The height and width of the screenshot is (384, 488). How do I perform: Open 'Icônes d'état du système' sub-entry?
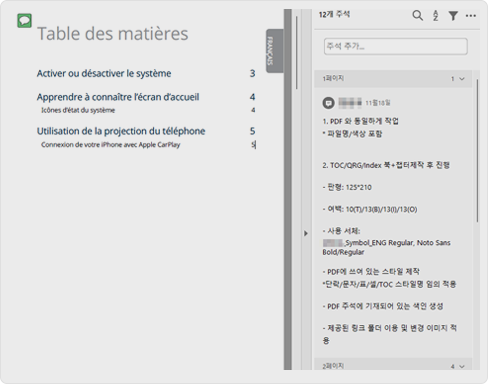78,110
